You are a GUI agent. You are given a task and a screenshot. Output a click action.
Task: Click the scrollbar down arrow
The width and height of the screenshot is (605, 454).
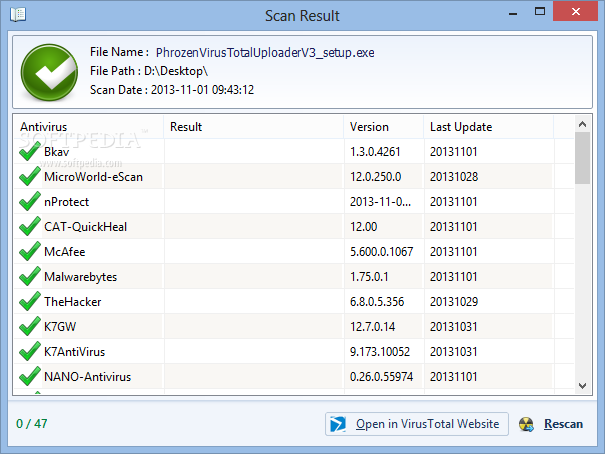pyautogui.click(x=583, y=386)
